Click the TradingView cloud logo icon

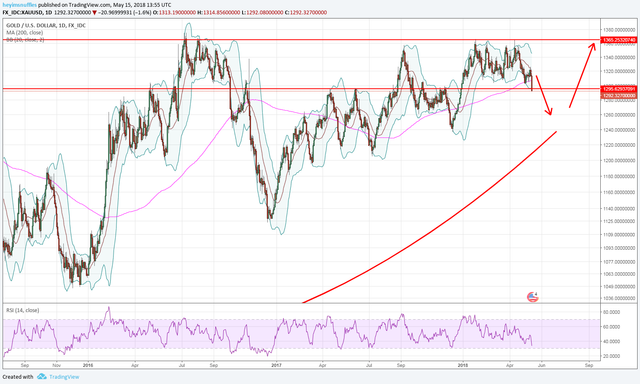[x=42, y=377]
